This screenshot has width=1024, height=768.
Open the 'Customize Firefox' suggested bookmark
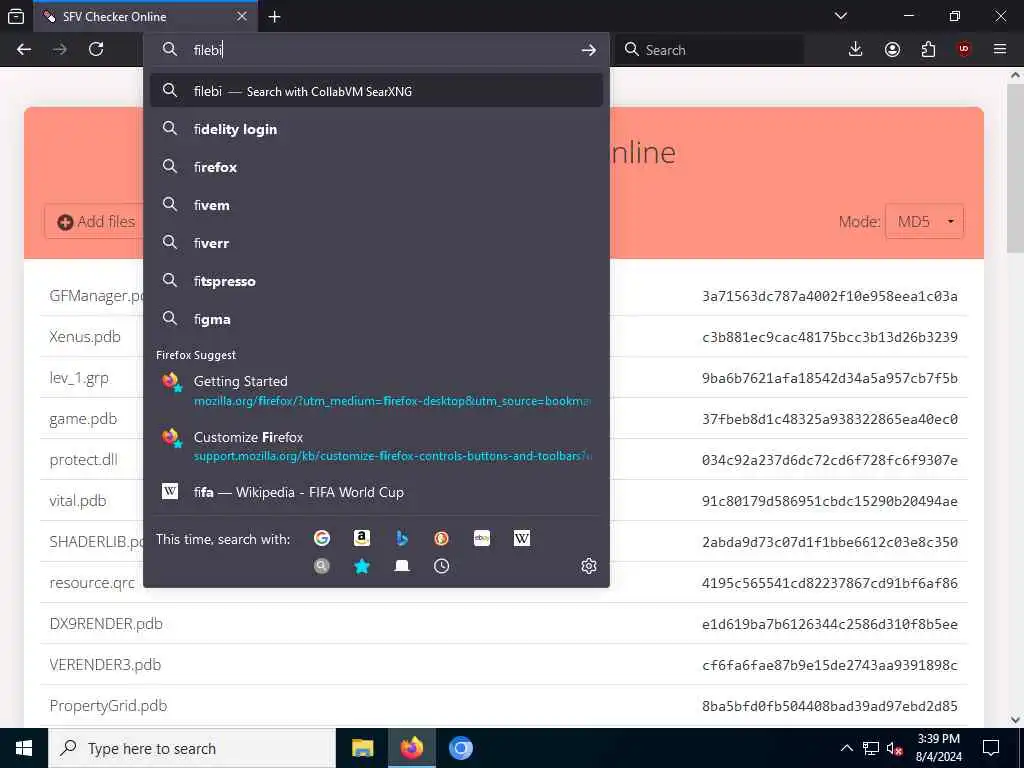tap(376, 446)
